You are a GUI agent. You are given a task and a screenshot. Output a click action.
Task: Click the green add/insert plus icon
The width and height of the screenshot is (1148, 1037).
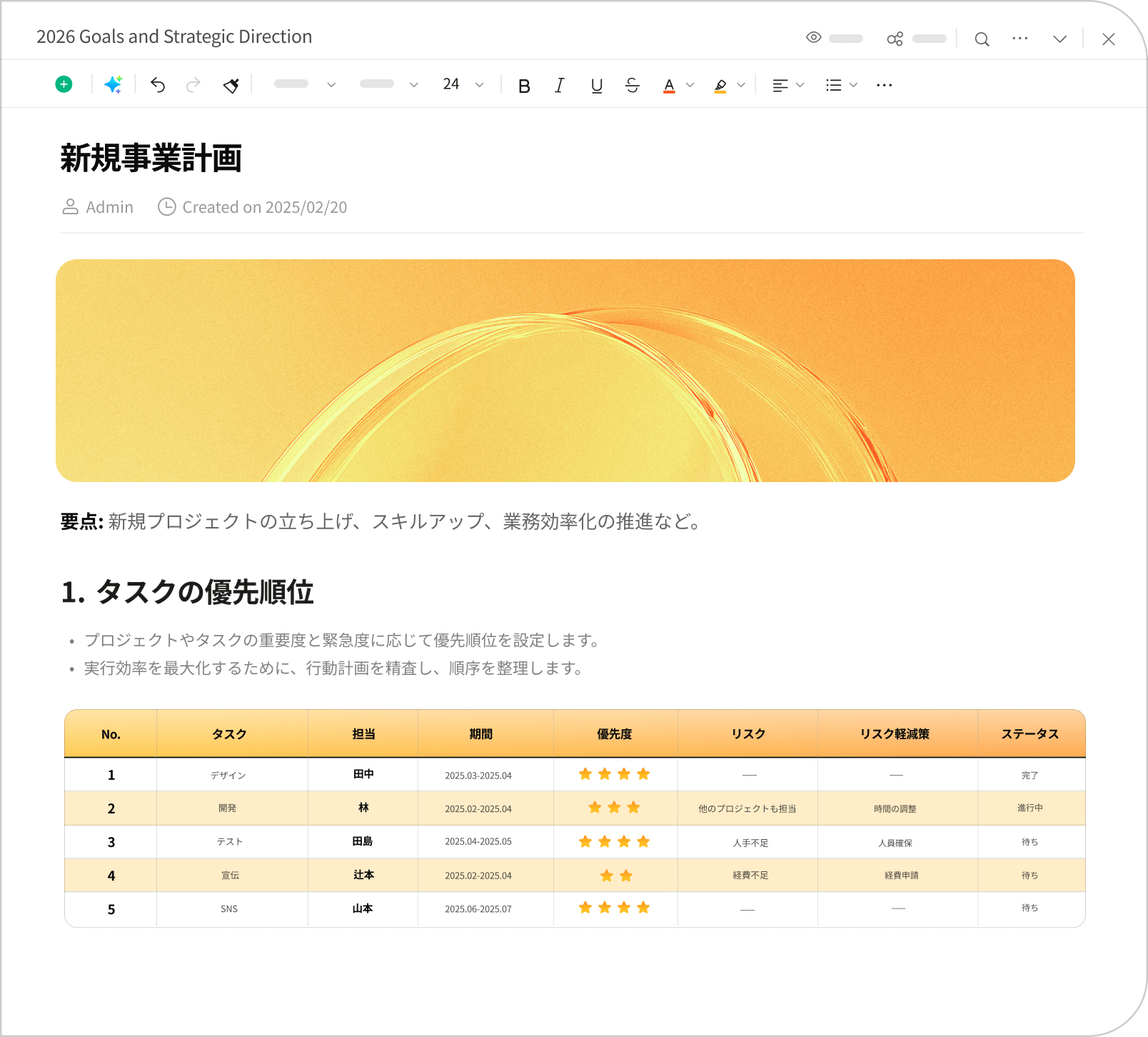coord(64,84)
